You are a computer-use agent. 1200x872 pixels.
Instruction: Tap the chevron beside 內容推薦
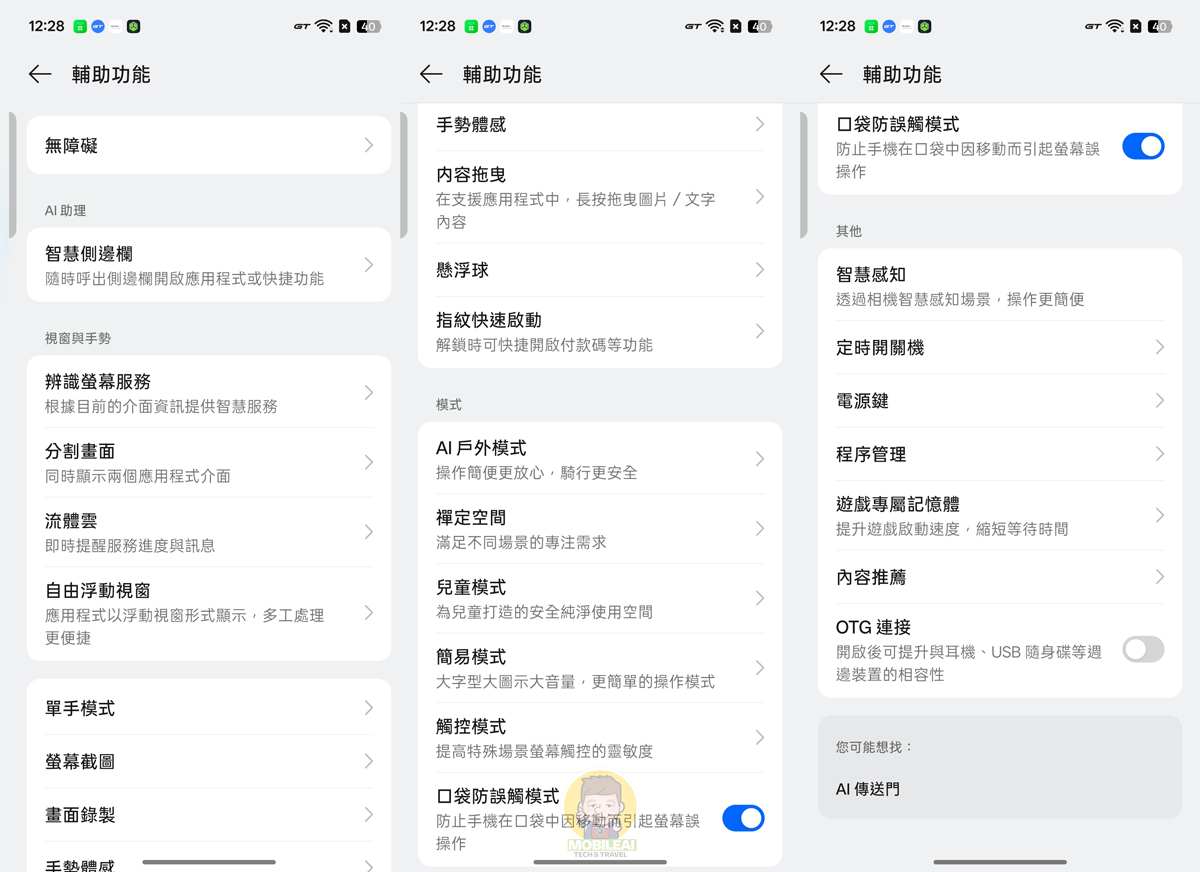pos(1160,577)
